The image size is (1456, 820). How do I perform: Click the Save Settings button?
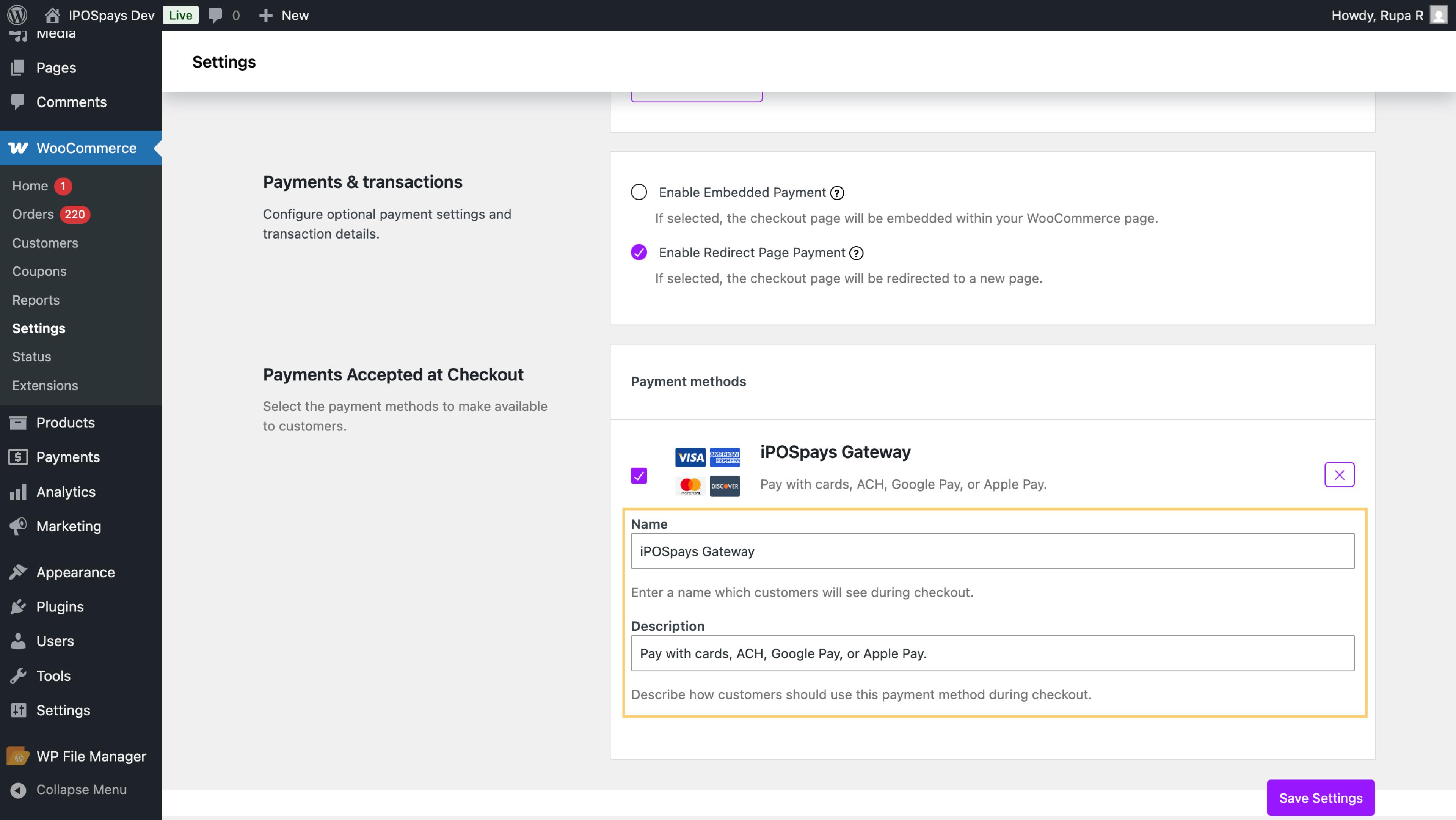(x=1320, y=797)
